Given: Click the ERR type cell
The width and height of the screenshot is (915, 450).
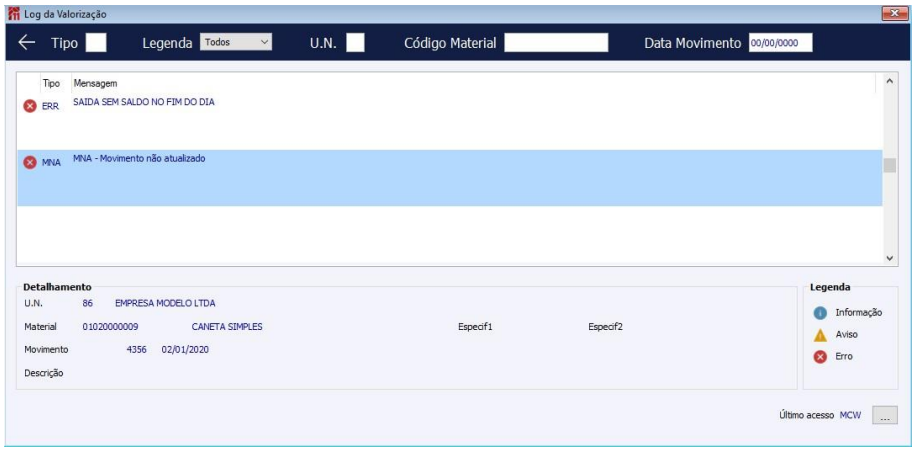Looking at the screenshot, I should [x=51, y=107].
